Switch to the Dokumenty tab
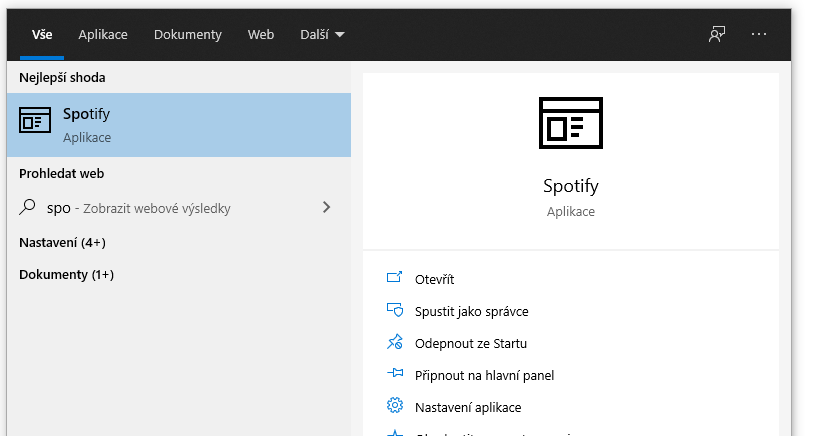The width and height of the screenshot is (838, 436). point(187,34)
